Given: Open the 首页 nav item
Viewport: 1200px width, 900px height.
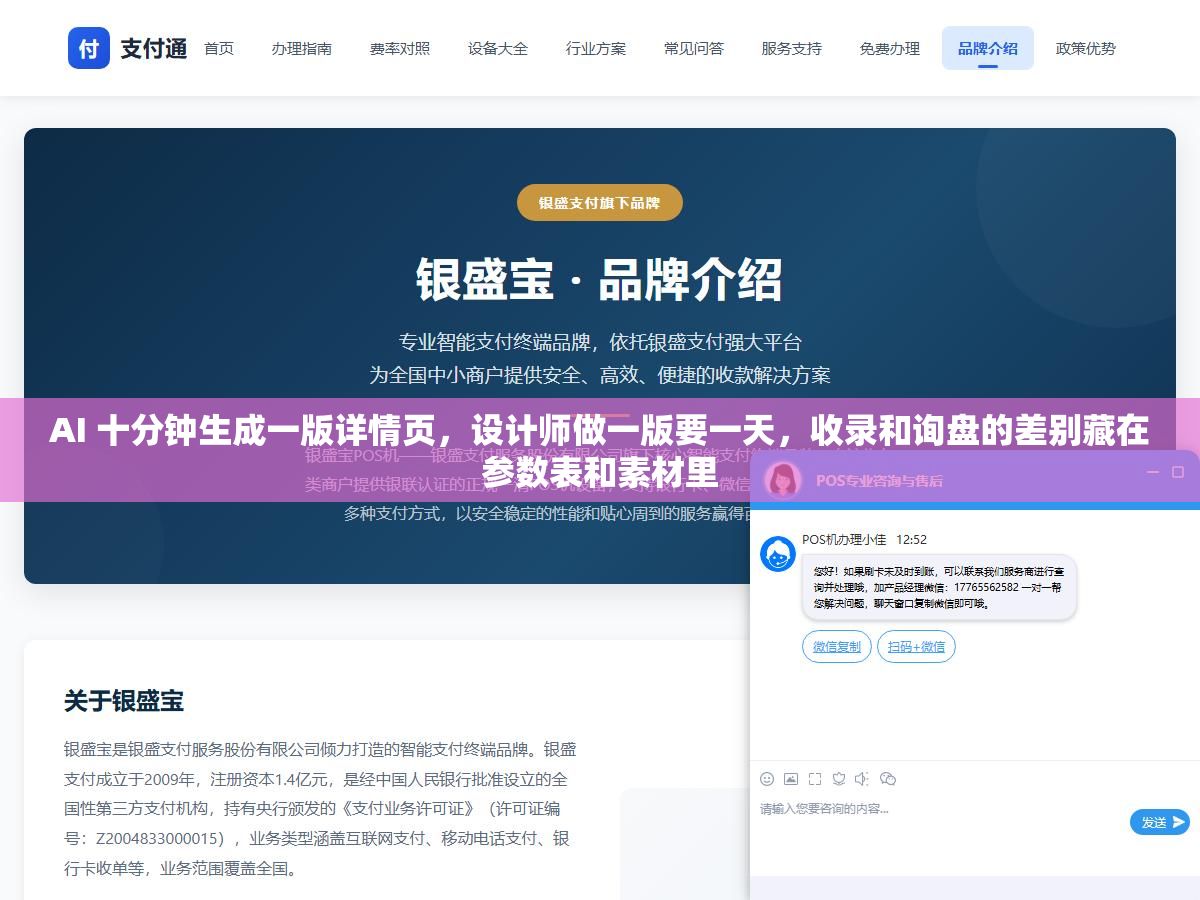Looking at the screenshot, I should 219,48.
